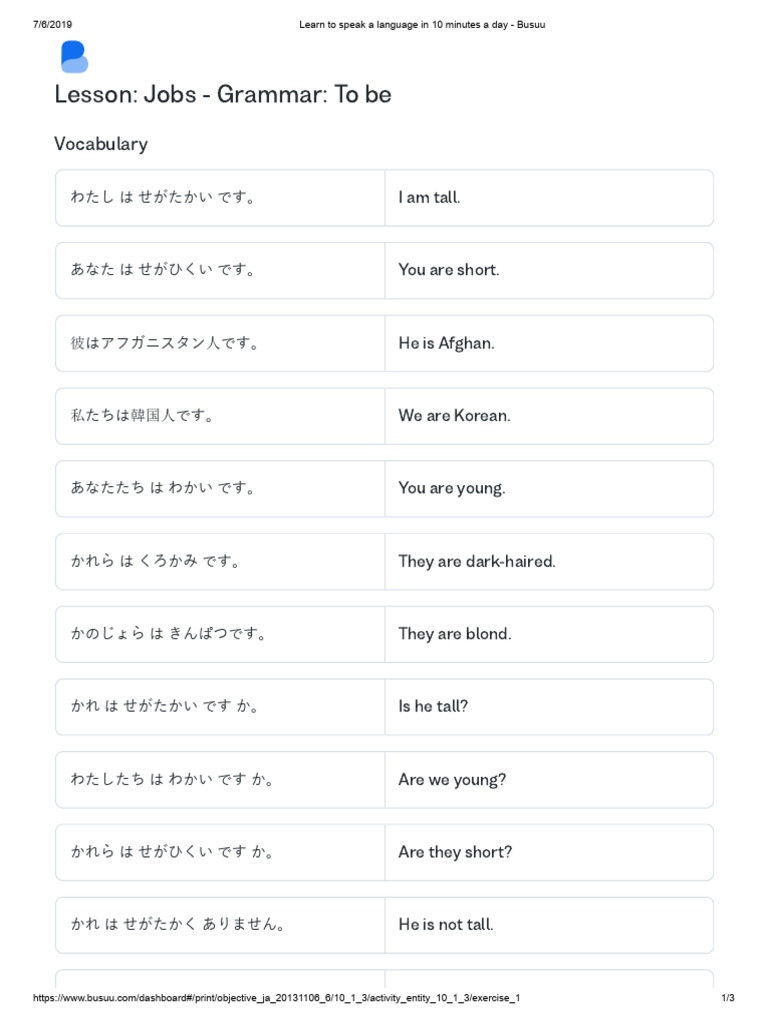Click the 1/3 page number indicator
This screenshot has height=1024, width=768.
728,998
